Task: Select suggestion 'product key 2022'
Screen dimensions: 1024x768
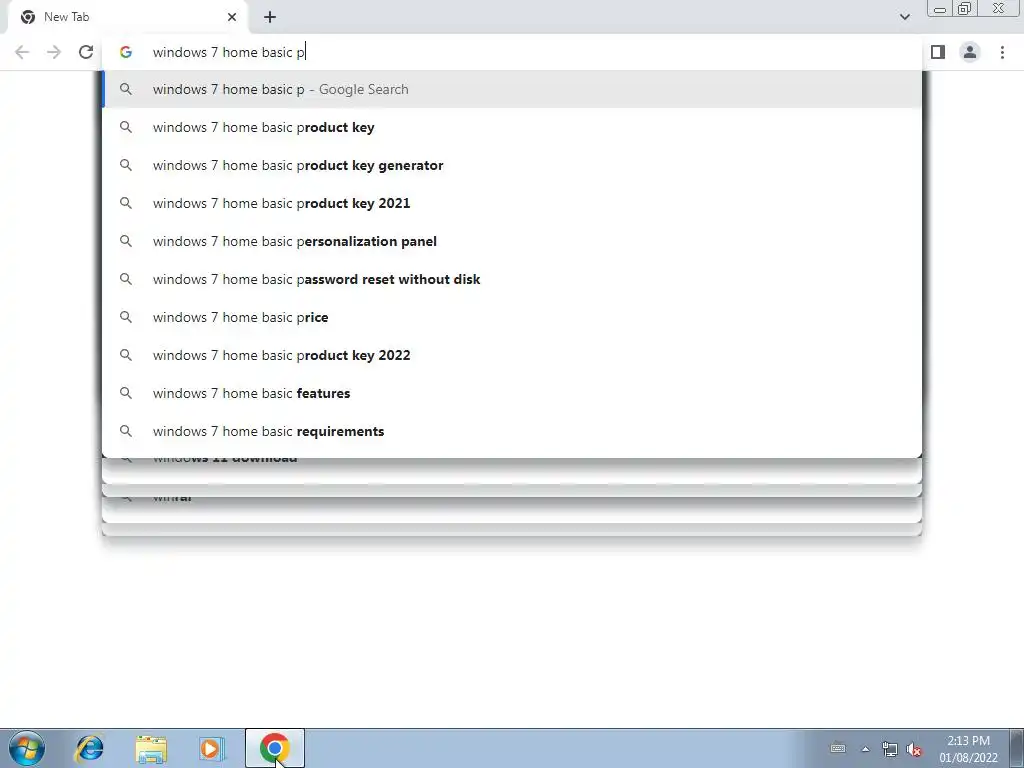Action: 512,355
